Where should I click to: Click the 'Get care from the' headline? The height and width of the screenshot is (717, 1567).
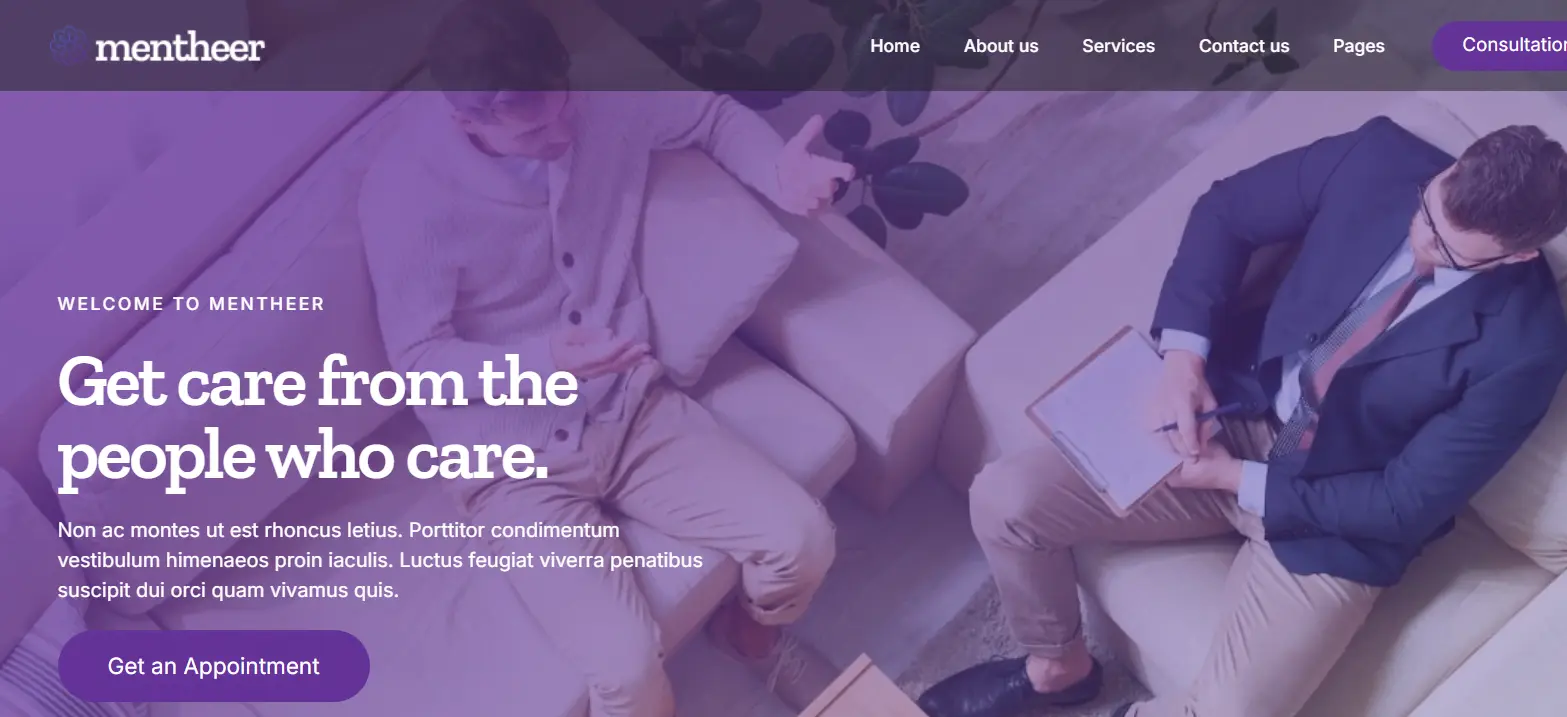(x=318, y=383)
